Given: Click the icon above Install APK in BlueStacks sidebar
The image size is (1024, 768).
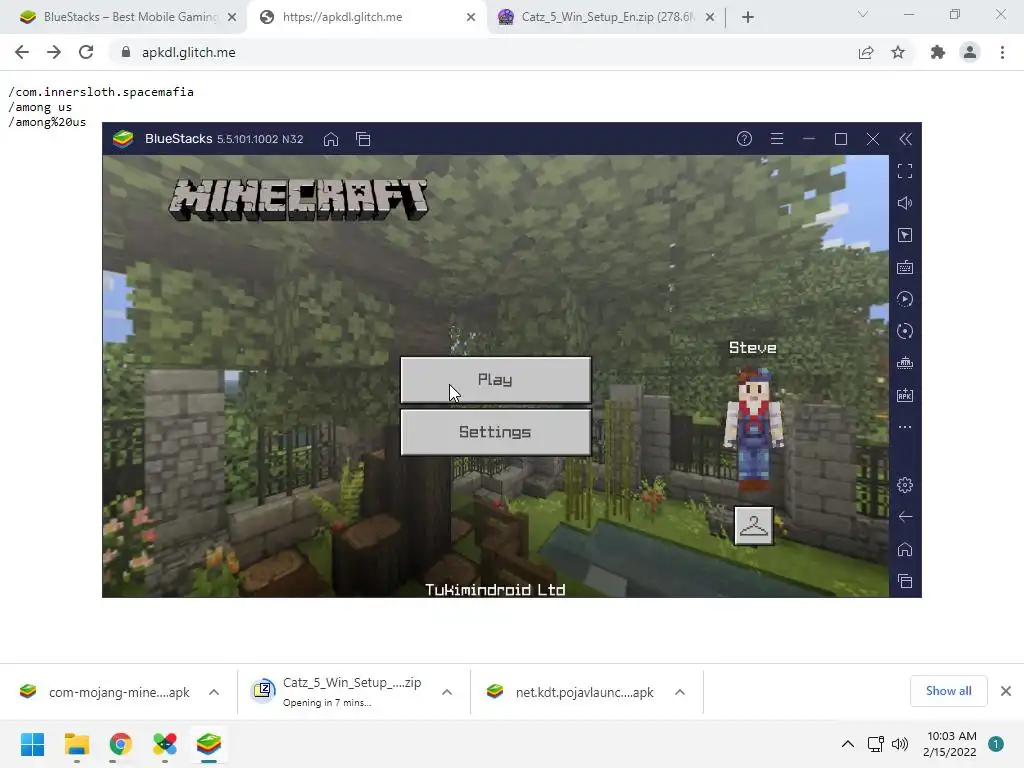Looking at the screenshot, I should point(905,363).
